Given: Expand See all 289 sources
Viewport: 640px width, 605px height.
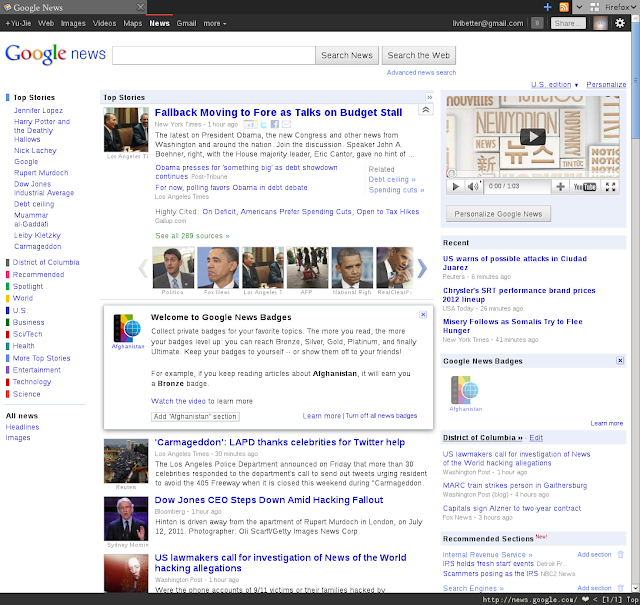Looking at the screenshot, I should (x=192, y=236).
